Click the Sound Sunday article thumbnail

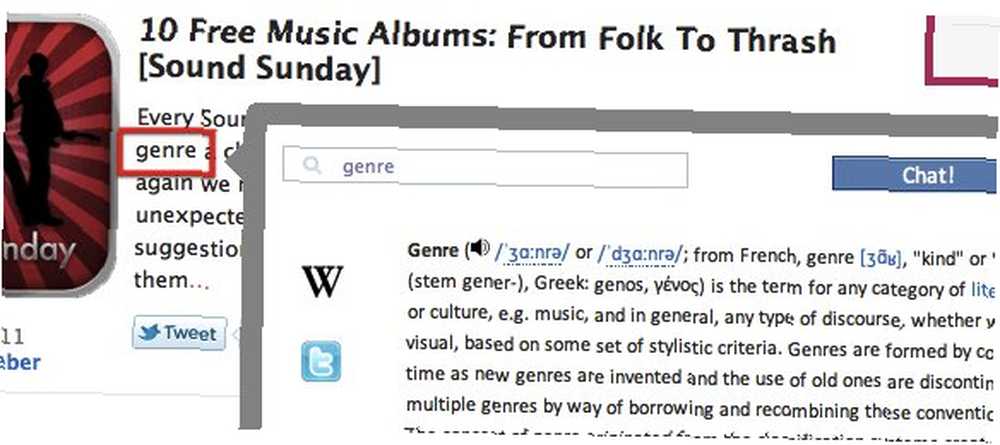(57, 156)
